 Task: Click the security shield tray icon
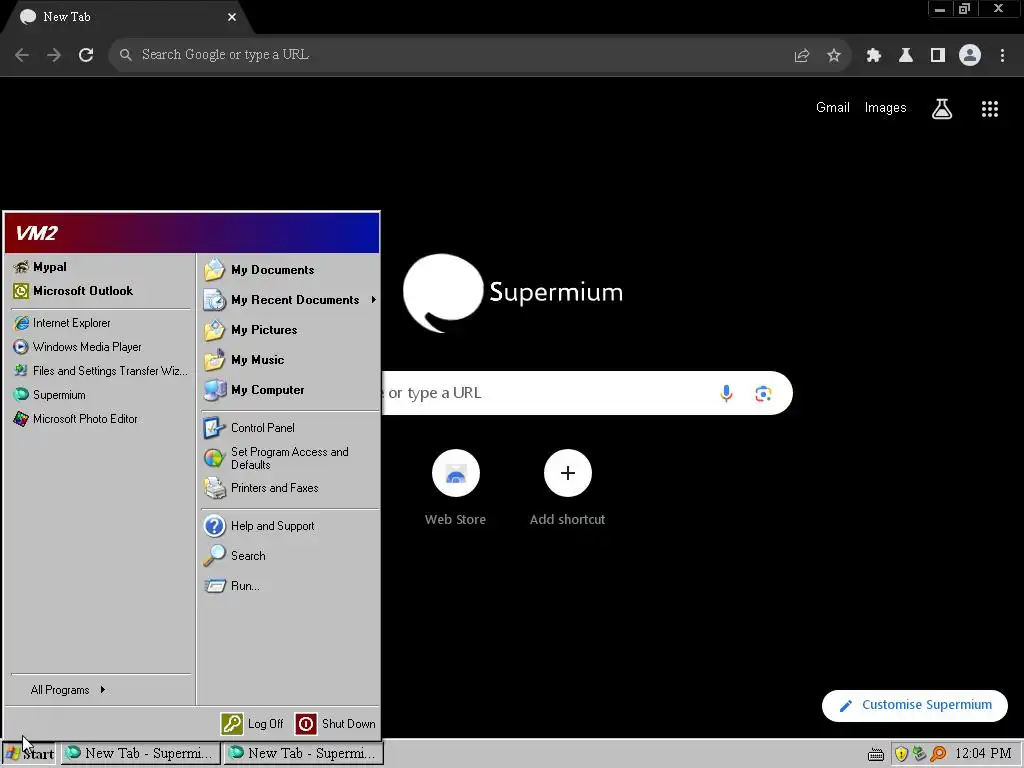click(901, 754)
